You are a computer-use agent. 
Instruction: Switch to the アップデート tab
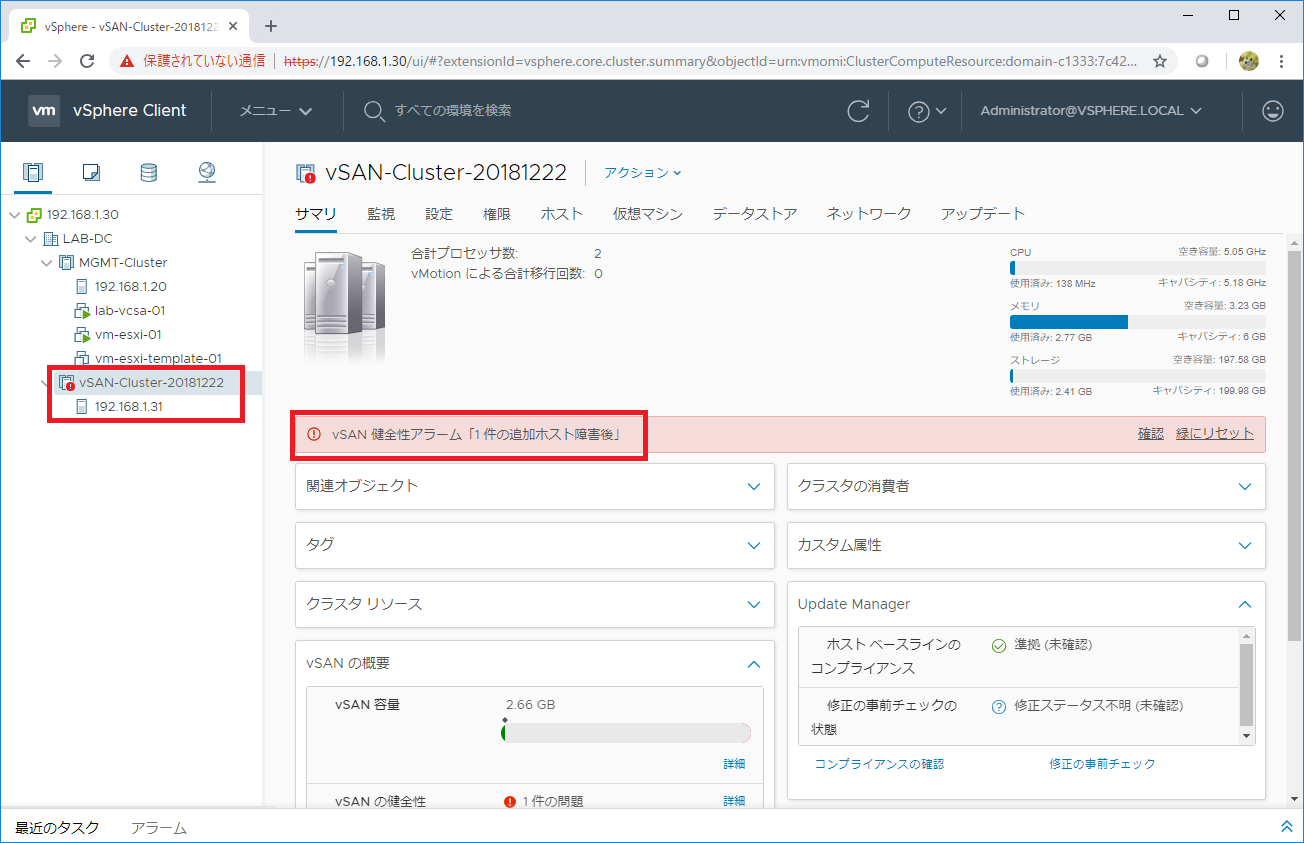click(x=983, y=214)
